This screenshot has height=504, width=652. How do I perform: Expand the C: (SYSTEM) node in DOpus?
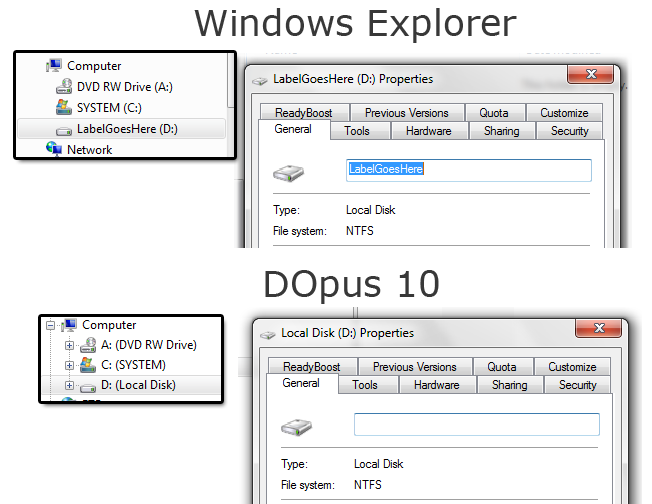pyautogui.click(x=69, y=365)
